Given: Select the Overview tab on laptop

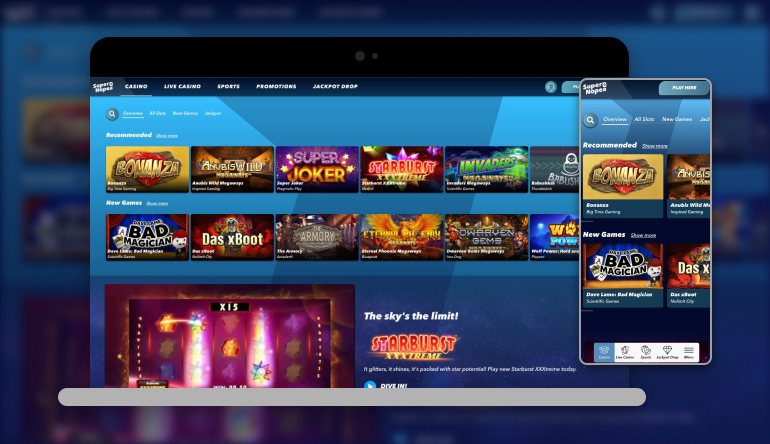Looking at the screenshot, I should [133, 113].
